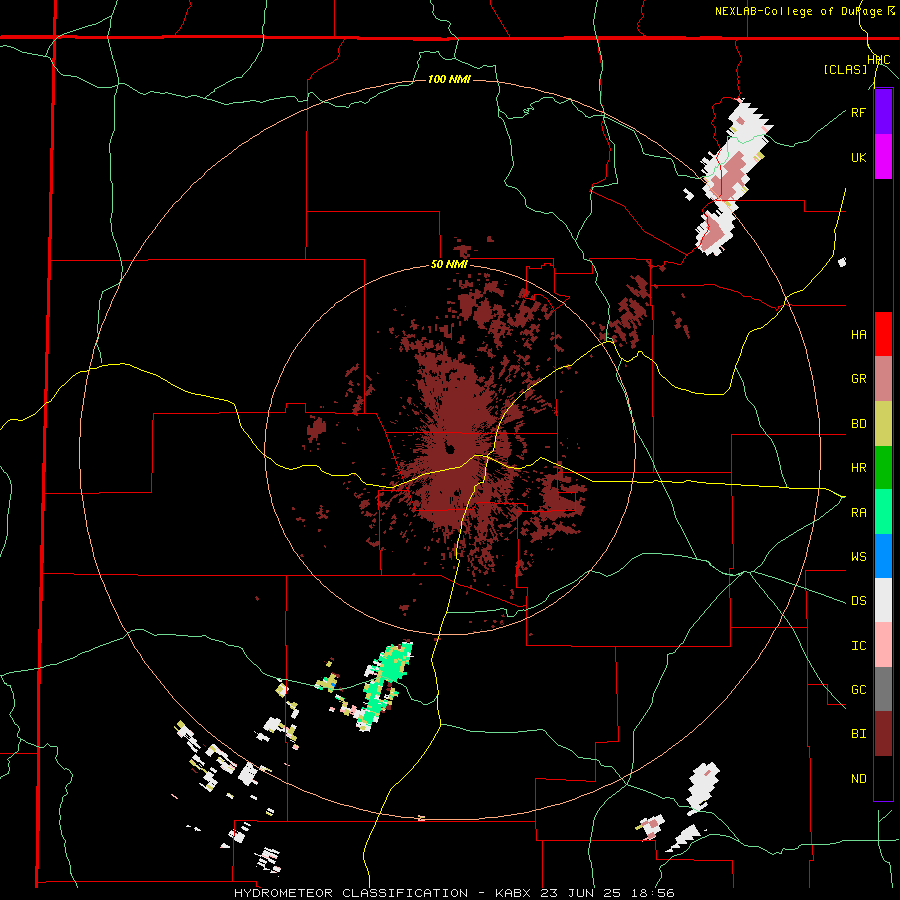This screenshot has height=900, width=900.
Task: Click the UK legend label
Action: pyautogui.click(x=858, y=157)
